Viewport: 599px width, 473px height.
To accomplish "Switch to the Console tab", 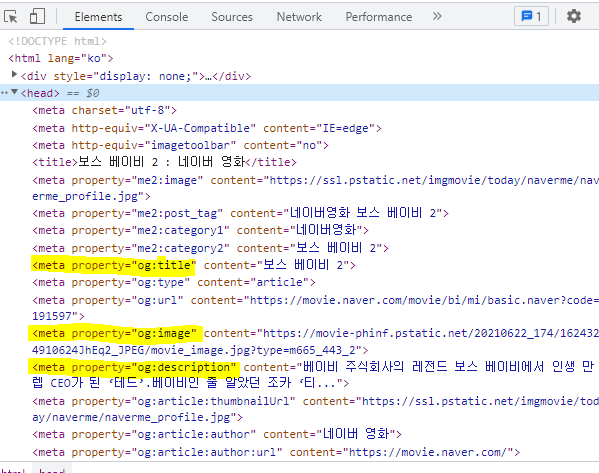I will click(x=167, y=17).
